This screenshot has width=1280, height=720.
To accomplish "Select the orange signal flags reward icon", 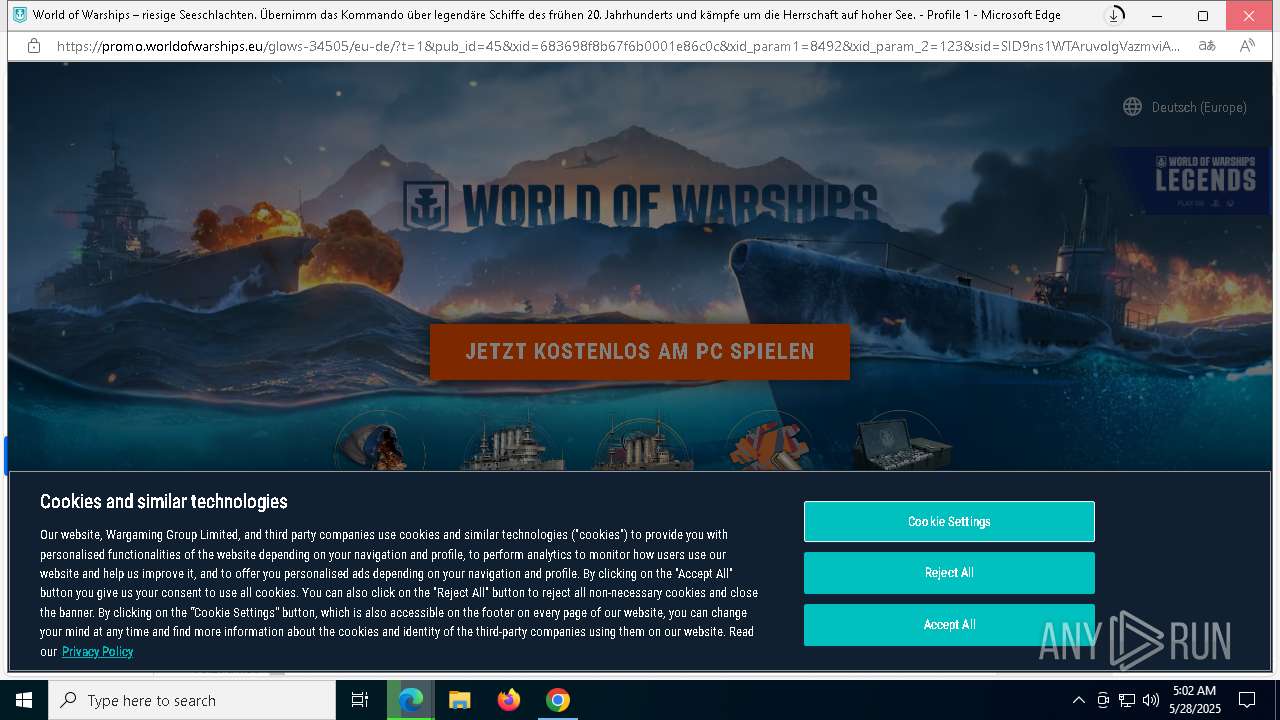I will [x=768, y=441].
